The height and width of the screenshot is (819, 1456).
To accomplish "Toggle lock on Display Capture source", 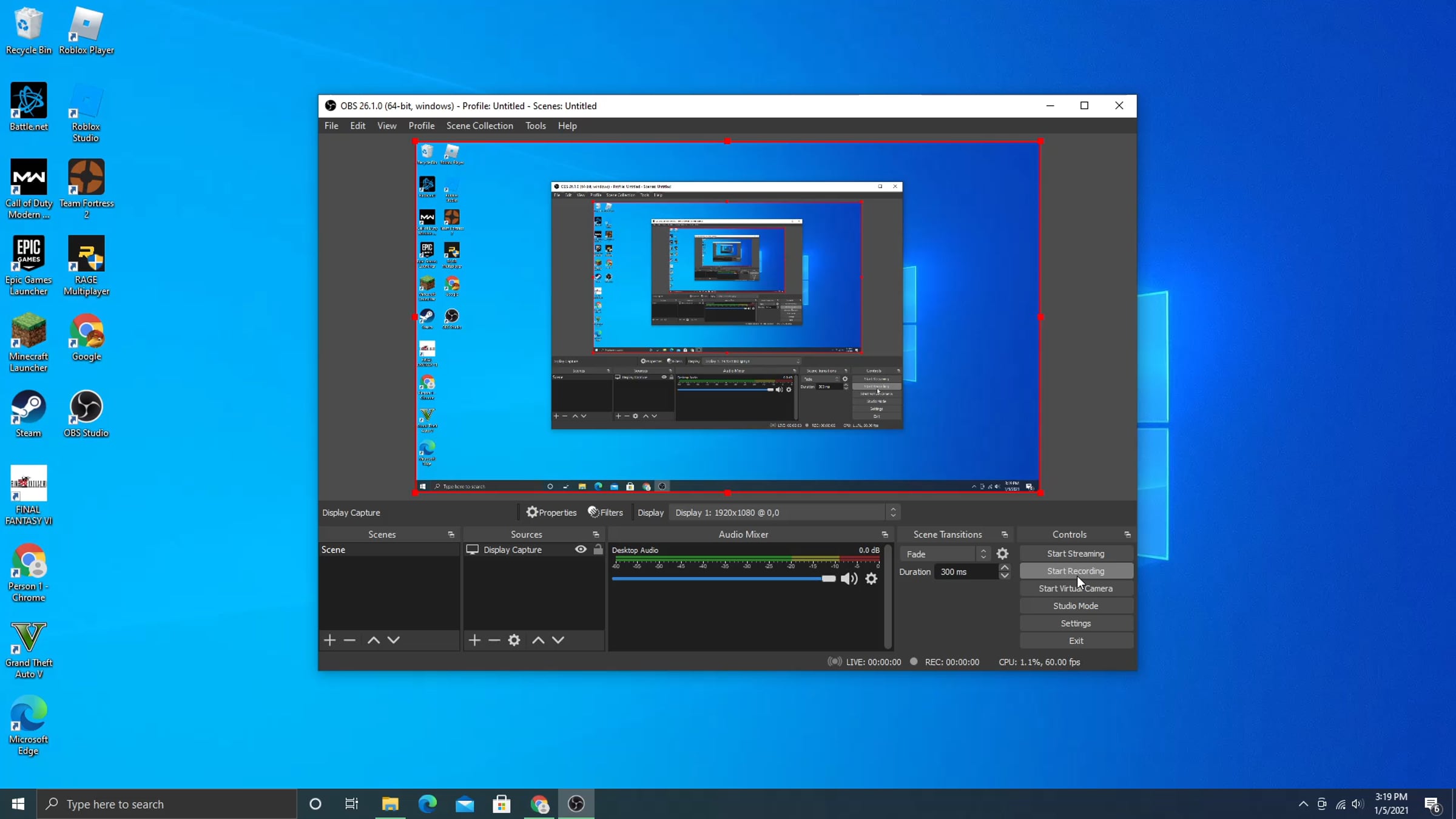I will pos(598,550).
